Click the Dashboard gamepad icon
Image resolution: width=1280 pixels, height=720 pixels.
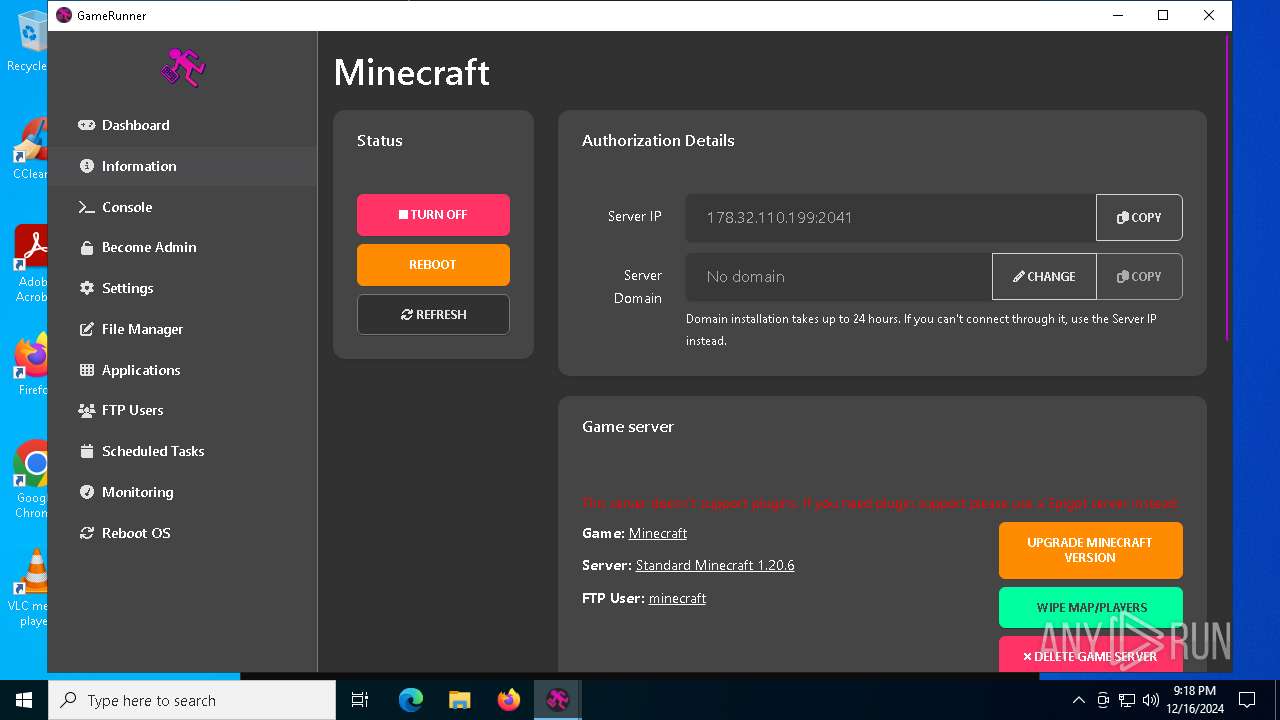click(86, 125)
